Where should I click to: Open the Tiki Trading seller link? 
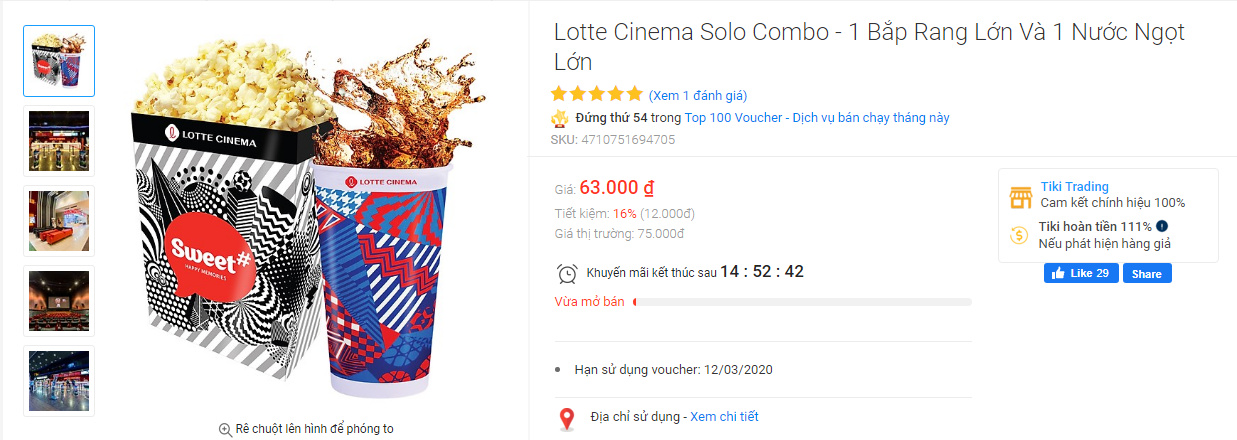[x=1074, y=187]
